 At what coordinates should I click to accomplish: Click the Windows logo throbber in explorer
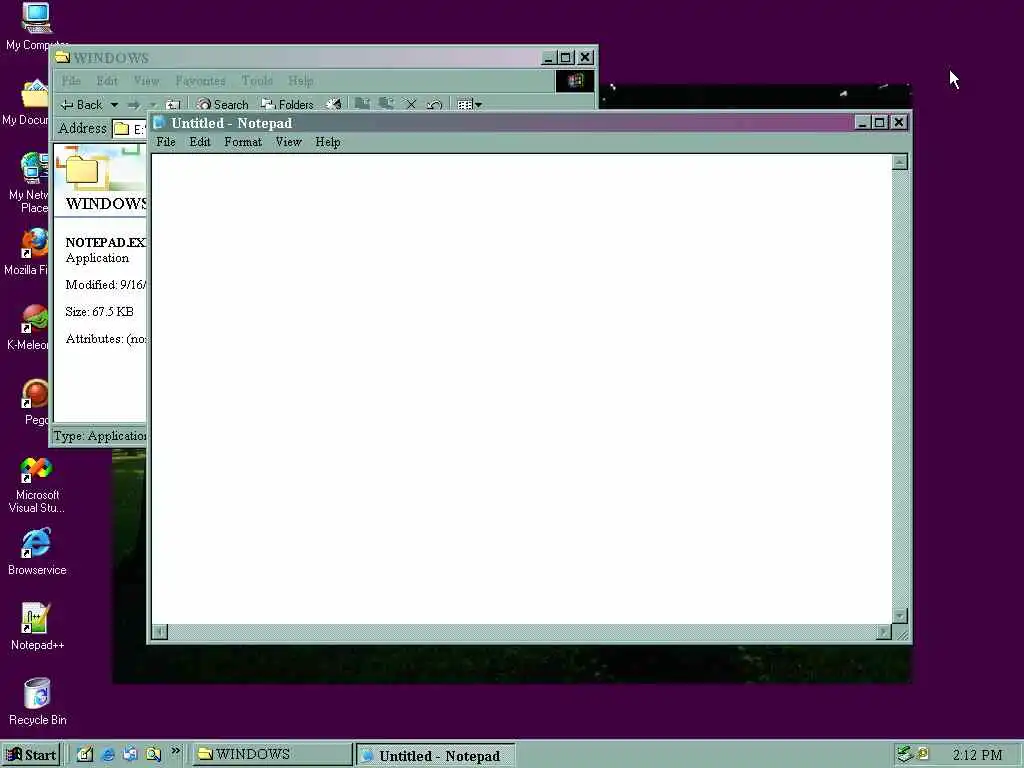coord(575,81)
